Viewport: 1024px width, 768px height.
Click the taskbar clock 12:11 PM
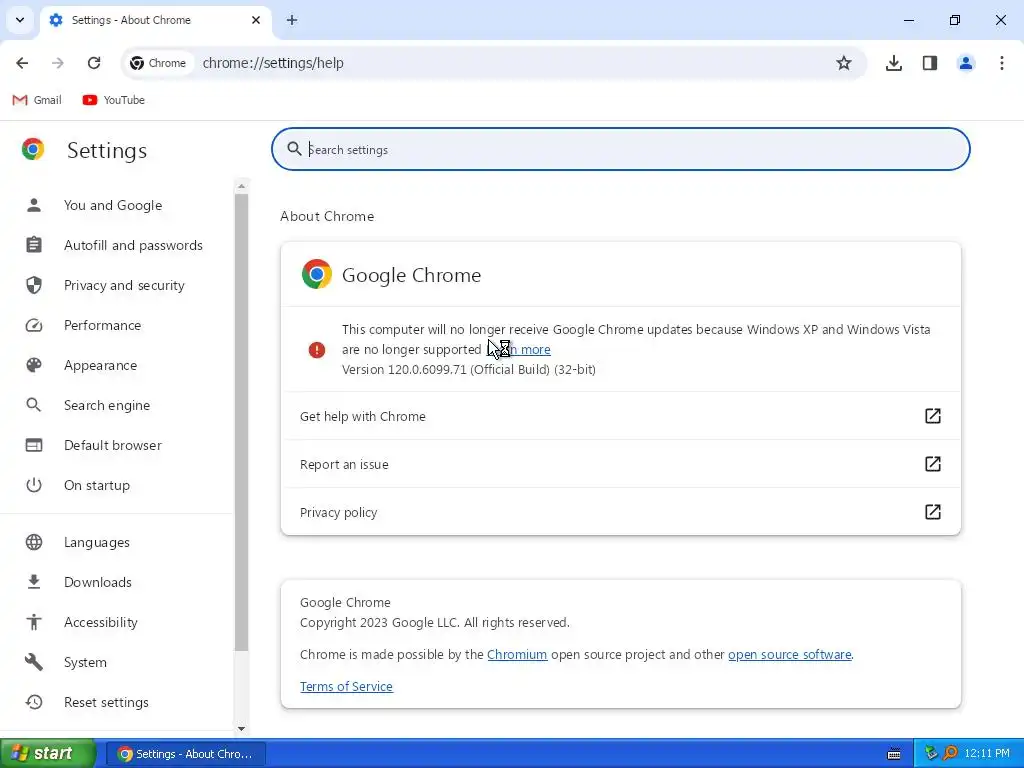pos(987,754)
